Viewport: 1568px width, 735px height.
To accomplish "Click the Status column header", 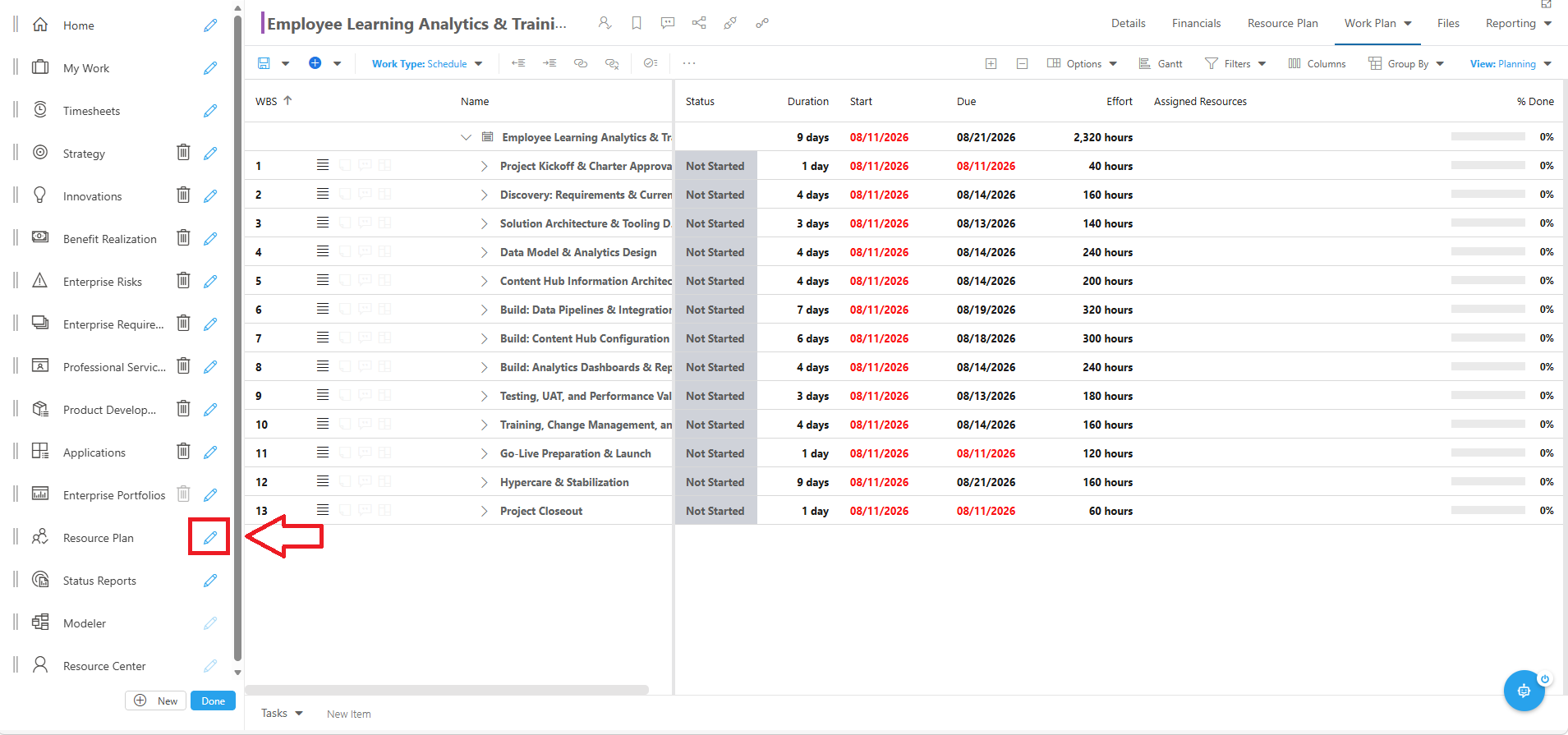I will (700, 101).
